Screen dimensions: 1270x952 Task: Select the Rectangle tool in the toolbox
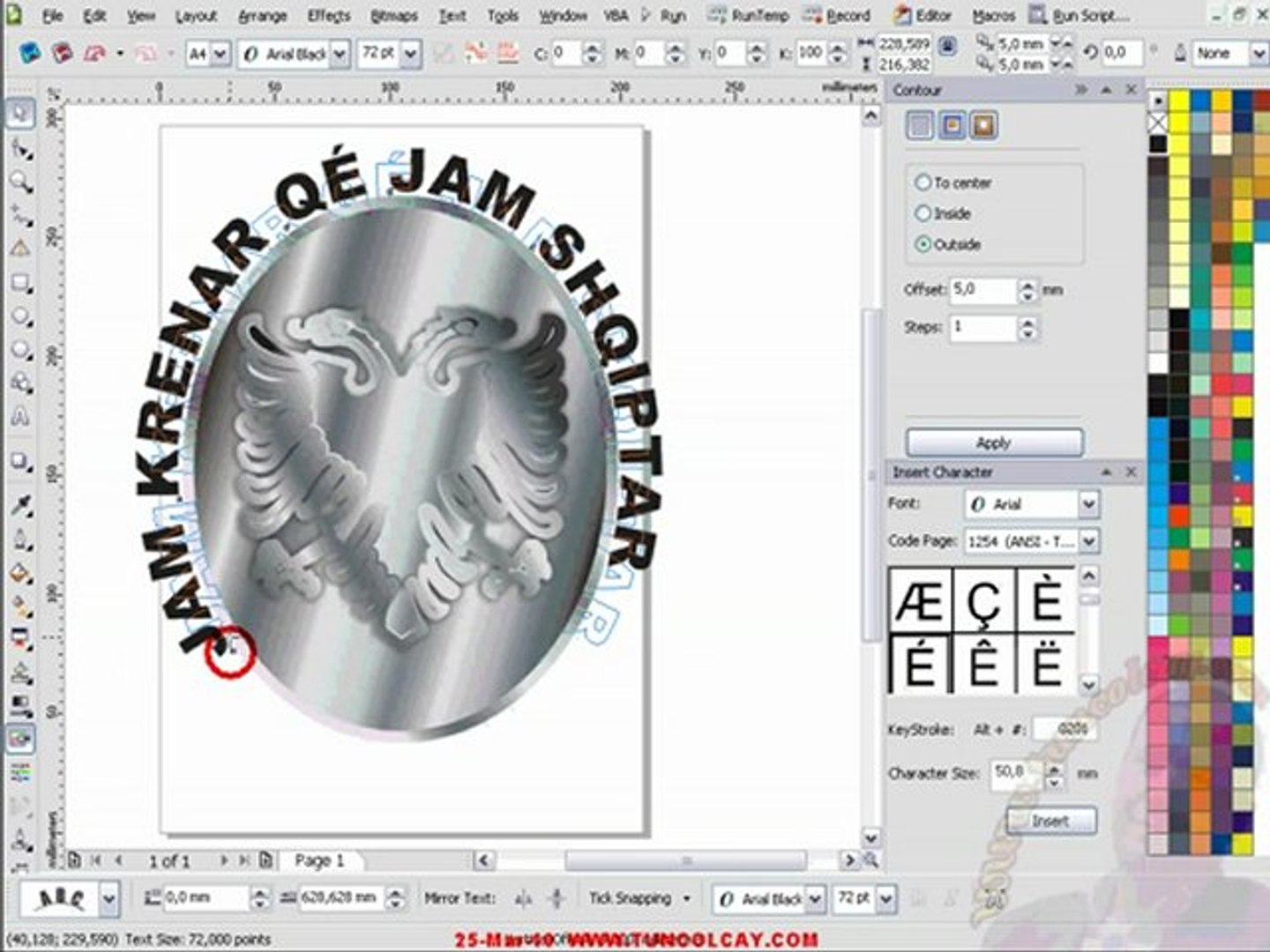click(x=20, y=284)
